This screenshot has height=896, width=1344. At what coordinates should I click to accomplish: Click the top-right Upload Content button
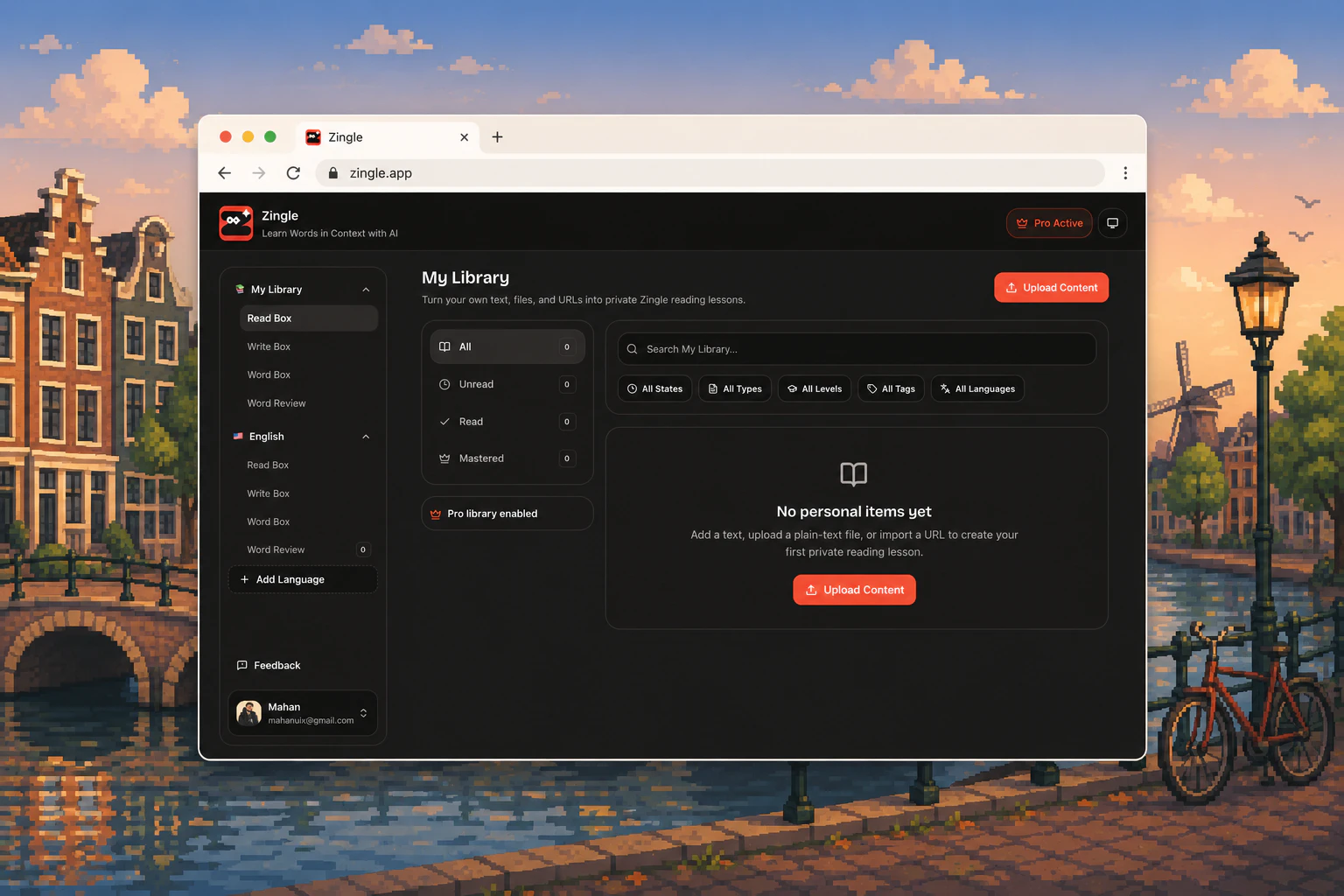tap(1051, 288)
